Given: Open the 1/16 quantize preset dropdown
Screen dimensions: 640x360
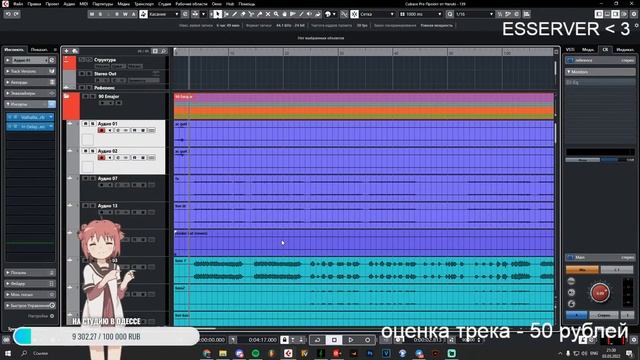Looking at the screenshot, I should [474, 14].
